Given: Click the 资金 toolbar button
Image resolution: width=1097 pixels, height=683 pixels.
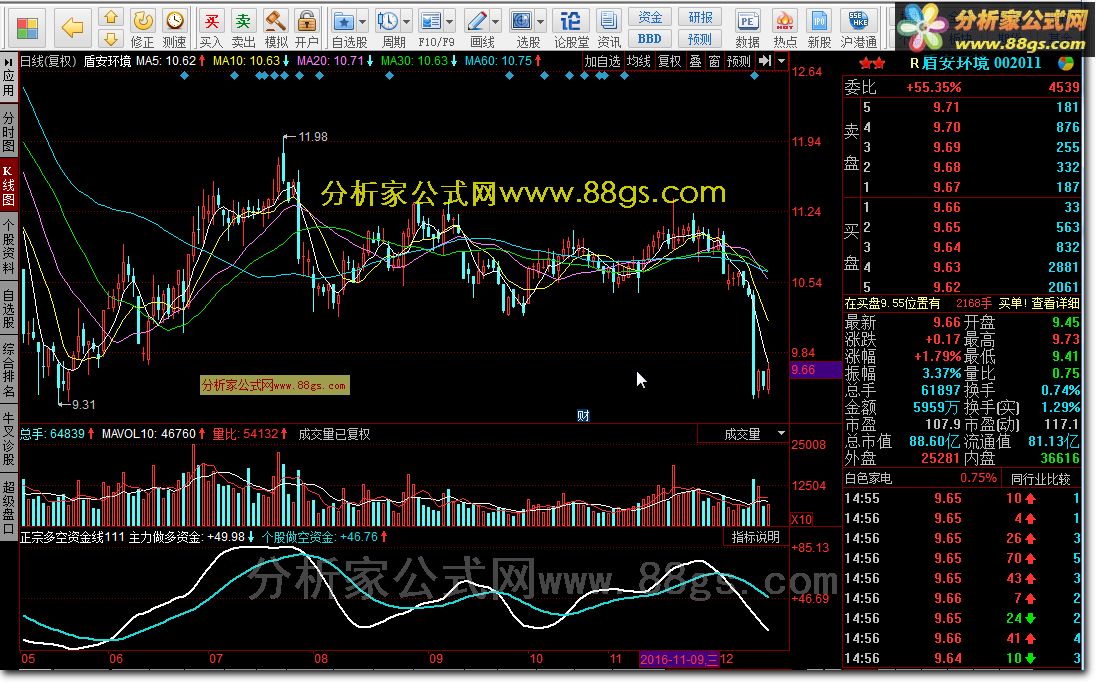Looking at the screenshot, I should coord(650,17).
